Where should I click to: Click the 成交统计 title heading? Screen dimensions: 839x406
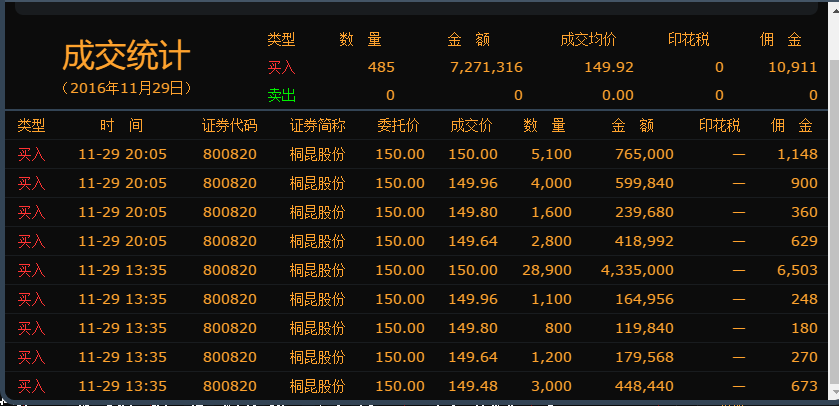[126, 56]
